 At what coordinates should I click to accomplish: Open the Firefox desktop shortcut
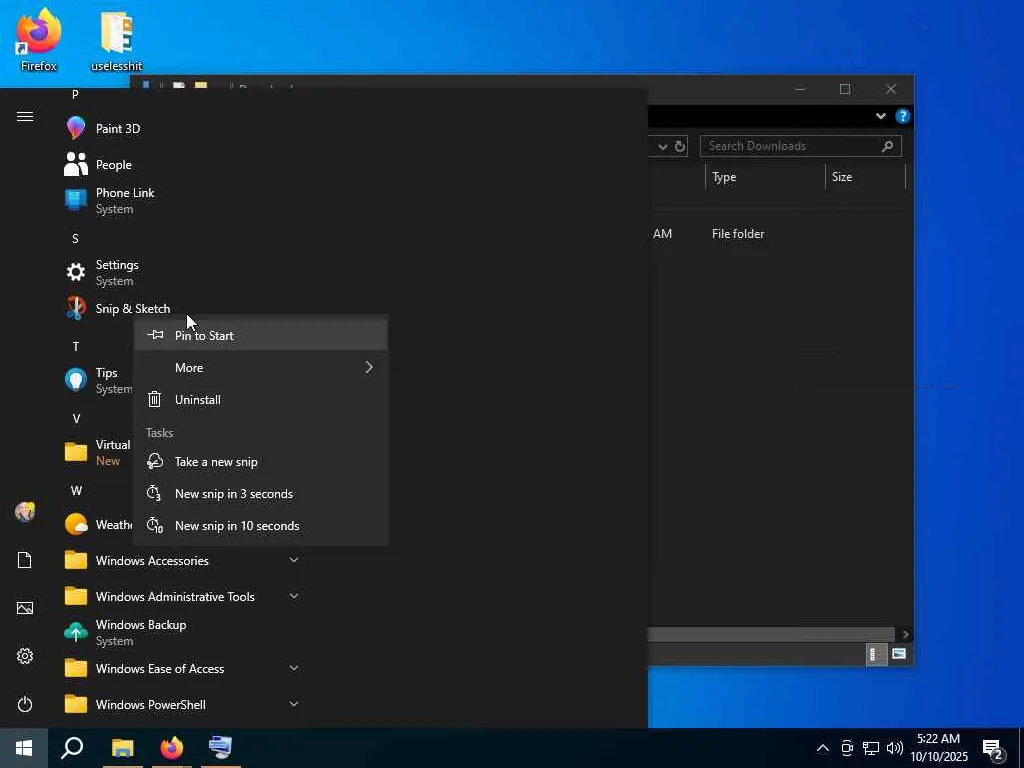(39, 39)
